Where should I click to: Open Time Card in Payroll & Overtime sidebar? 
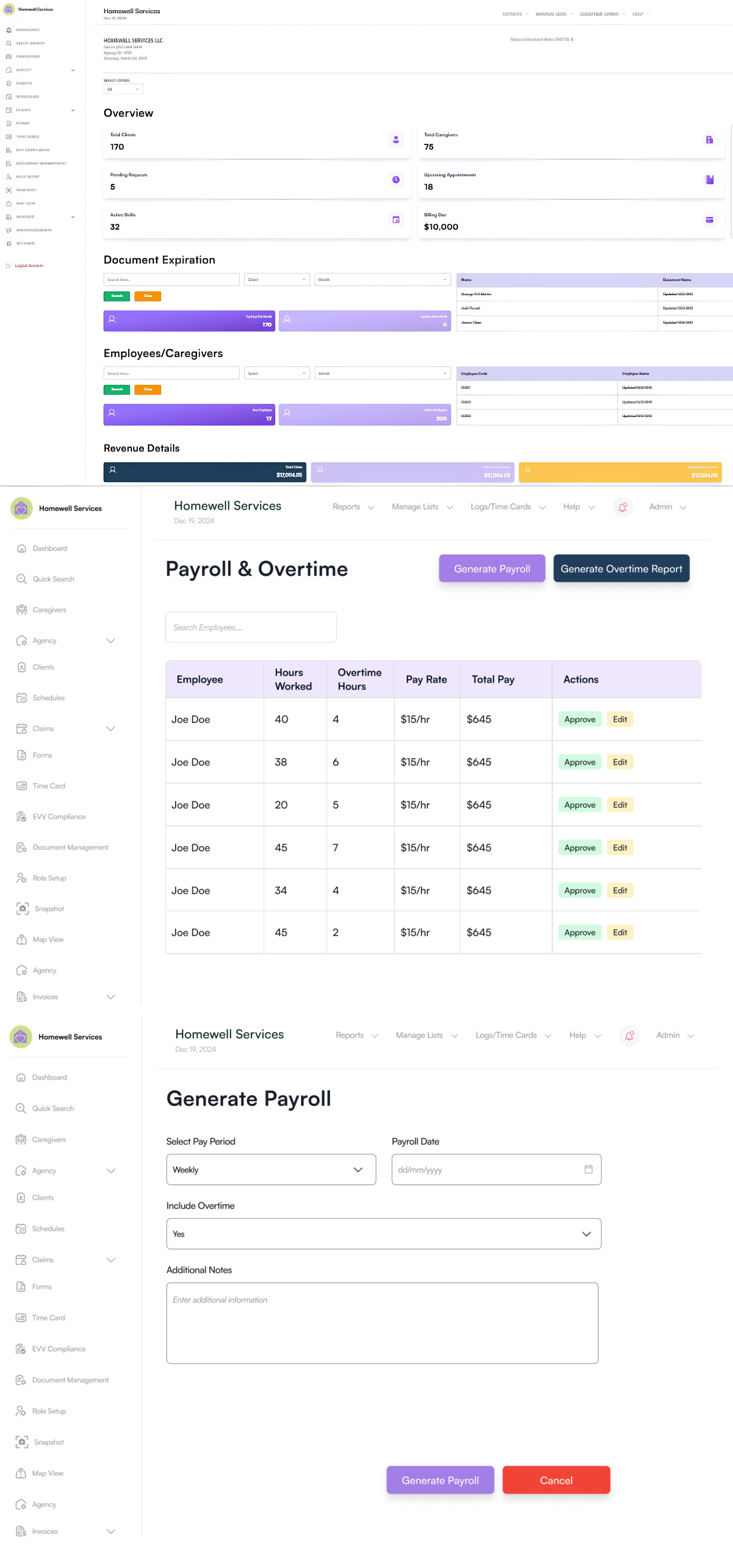point(41,786)
